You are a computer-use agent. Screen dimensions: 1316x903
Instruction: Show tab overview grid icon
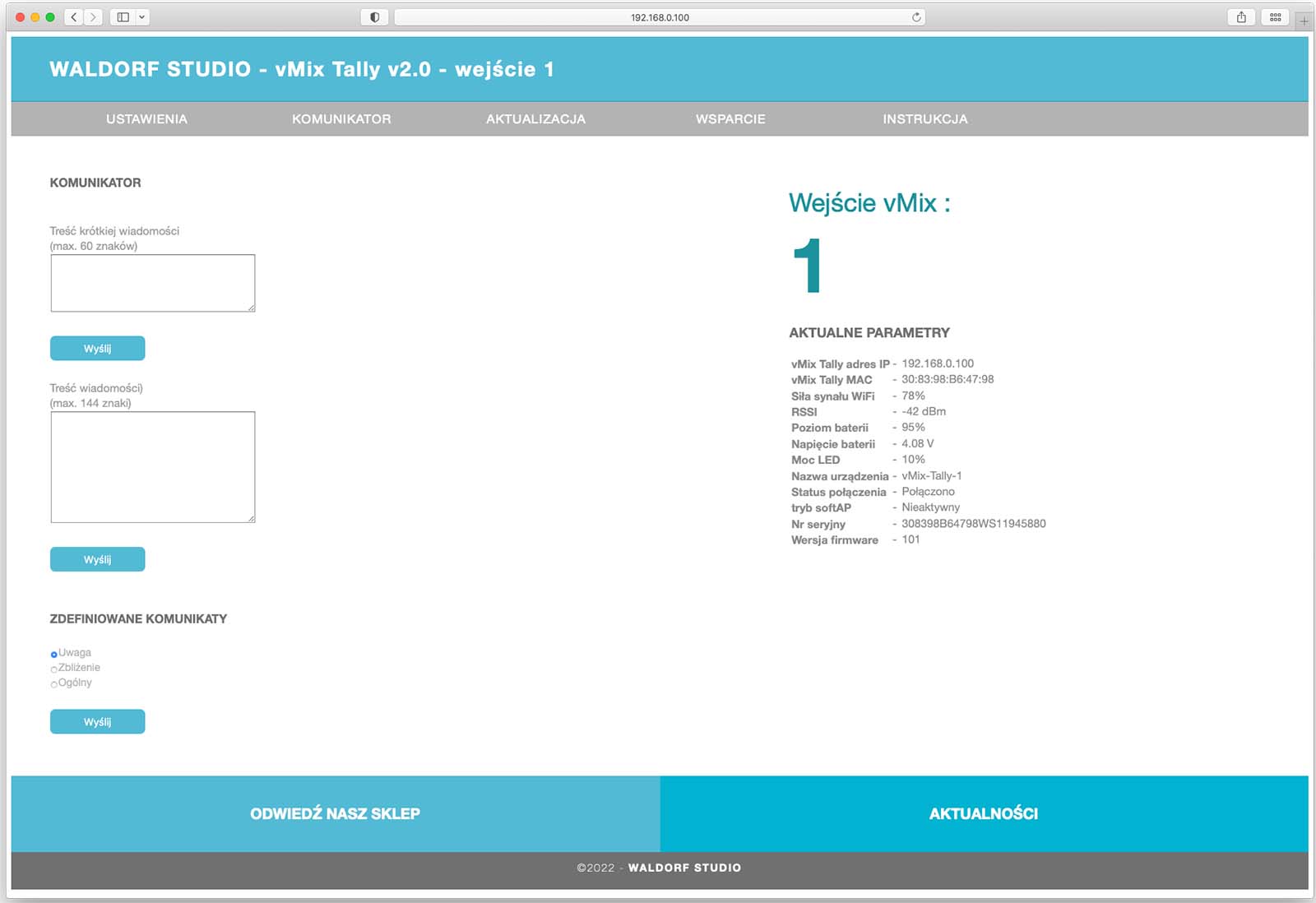[x=1276, y=17]
